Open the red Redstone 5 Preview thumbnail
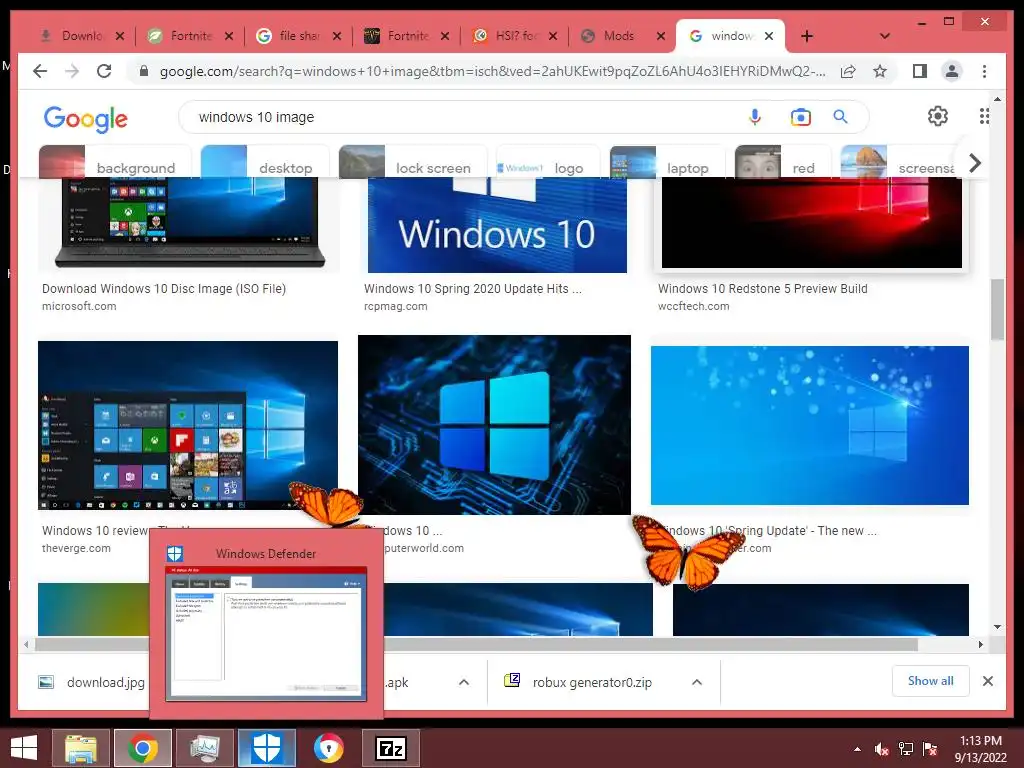The width and height of the screenshot is (1024, 768). (812, 223)
